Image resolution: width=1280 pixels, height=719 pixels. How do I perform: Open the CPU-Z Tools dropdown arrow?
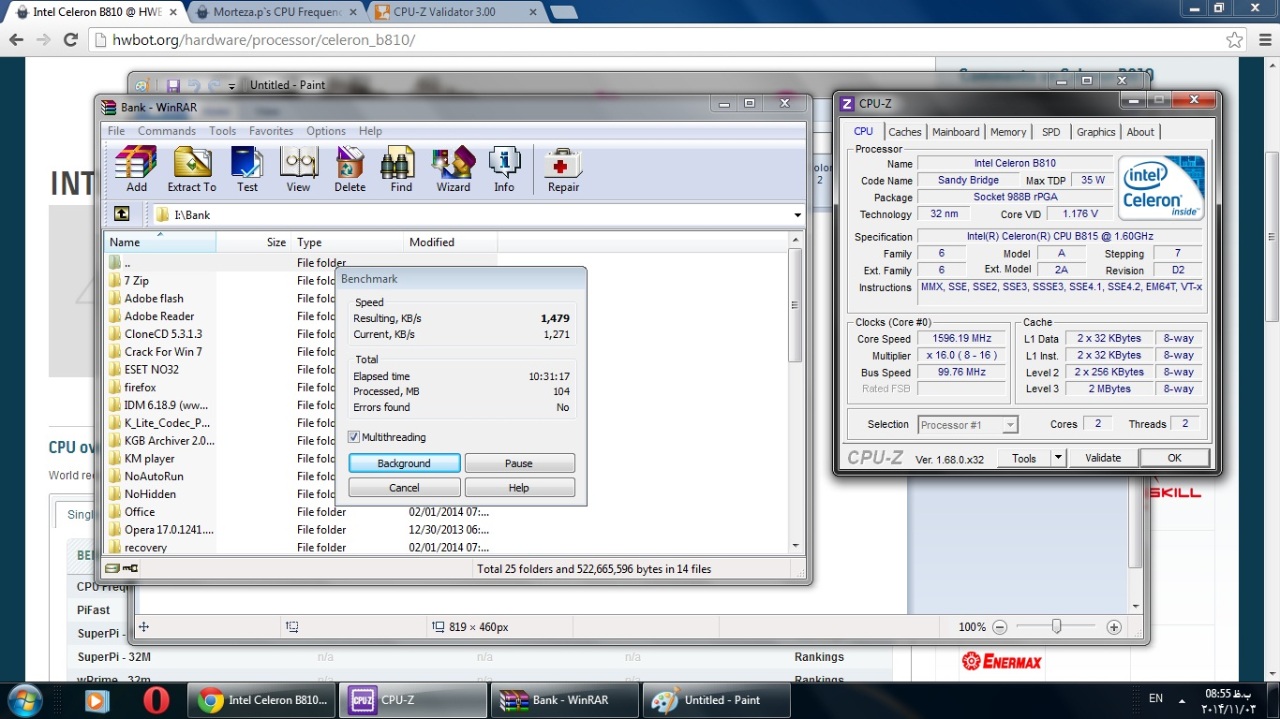point(1058,458)
